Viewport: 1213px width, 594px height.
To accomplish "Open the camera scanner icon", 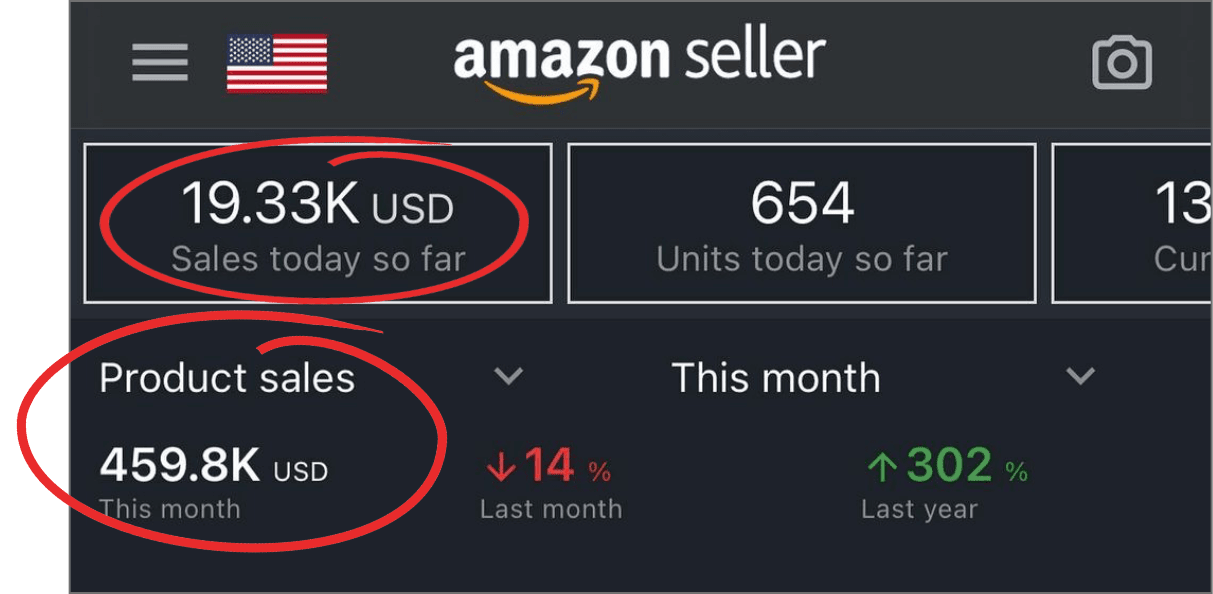I will (1121, 64).
